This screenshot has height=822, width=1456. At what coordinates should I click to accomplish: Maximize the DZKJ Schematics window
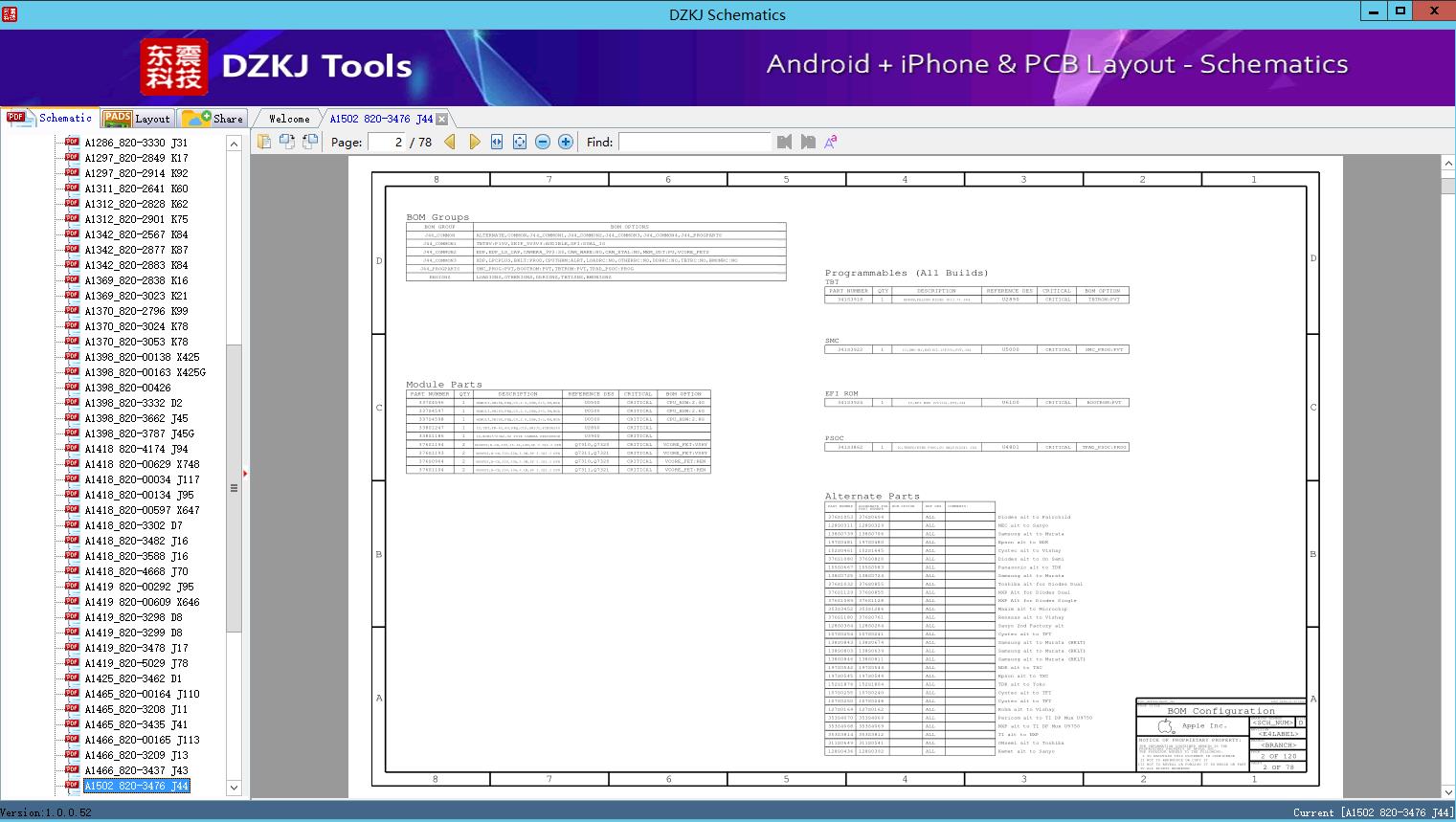click(x=1400, y=11)
